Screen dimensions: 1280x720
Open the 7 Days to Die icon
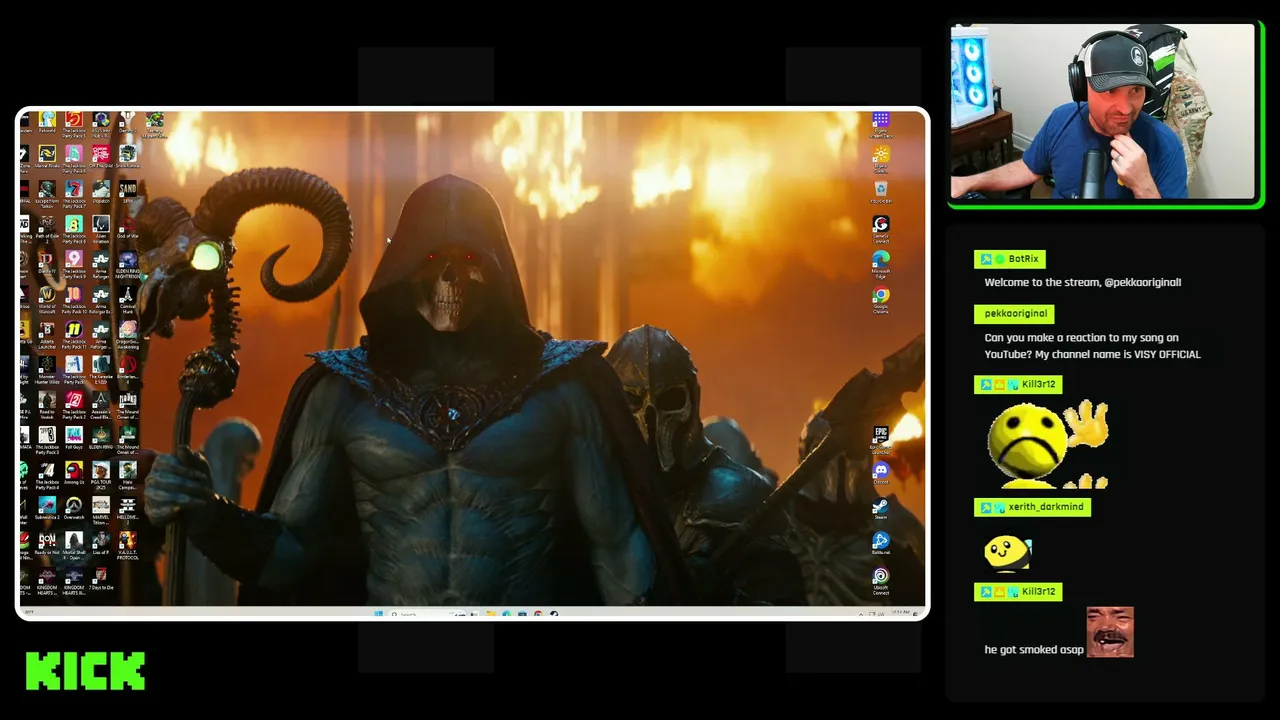[x=101, y=577]
